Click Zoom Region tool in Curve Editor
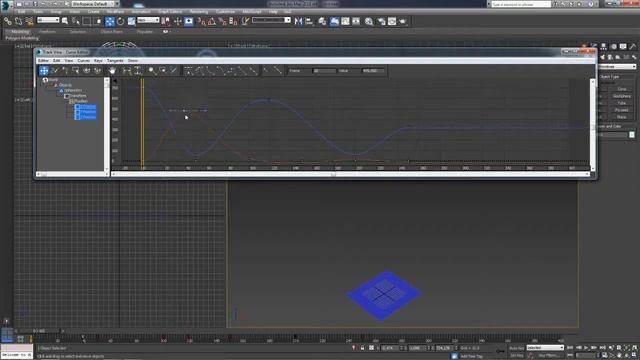Screen dimensions: 640x360 [163, 71]
